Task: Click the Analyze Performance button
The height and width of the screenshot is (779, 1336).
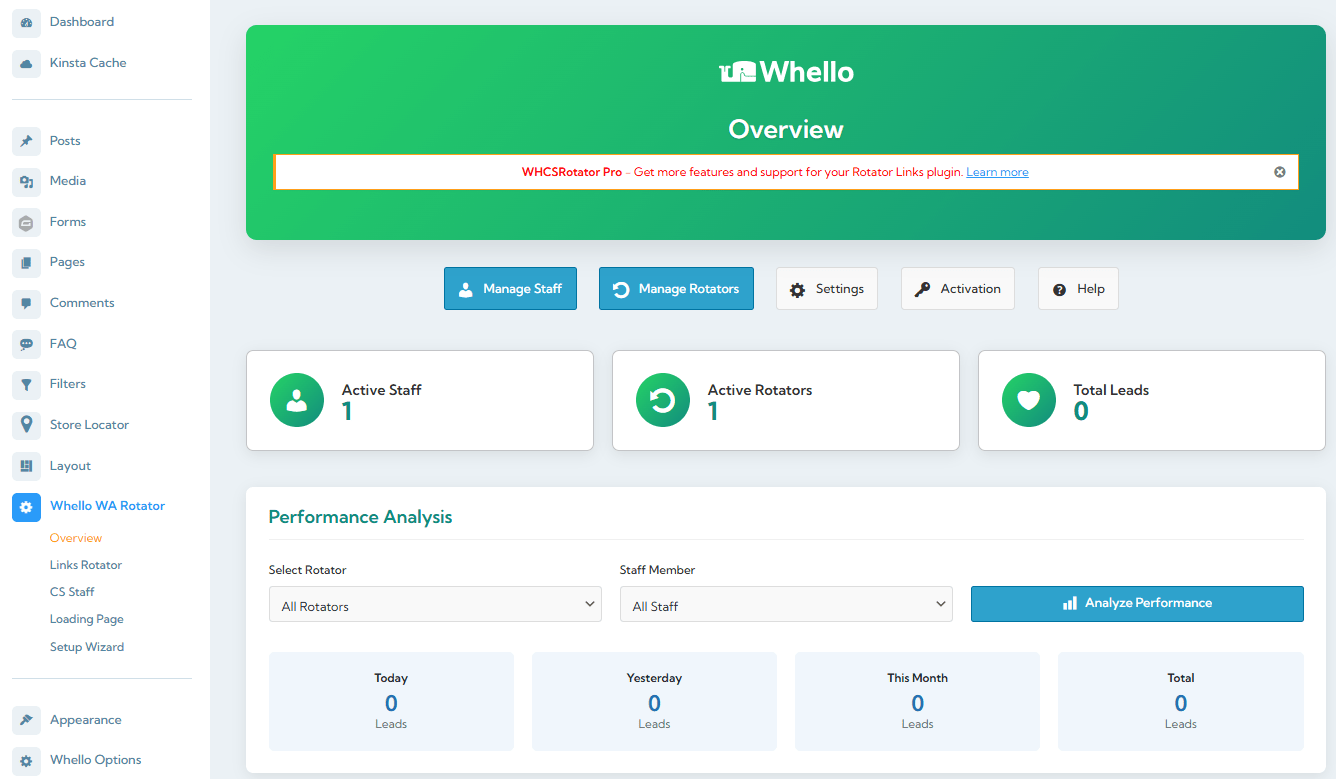Action: pyautogui.click(x=1137, y=604)
